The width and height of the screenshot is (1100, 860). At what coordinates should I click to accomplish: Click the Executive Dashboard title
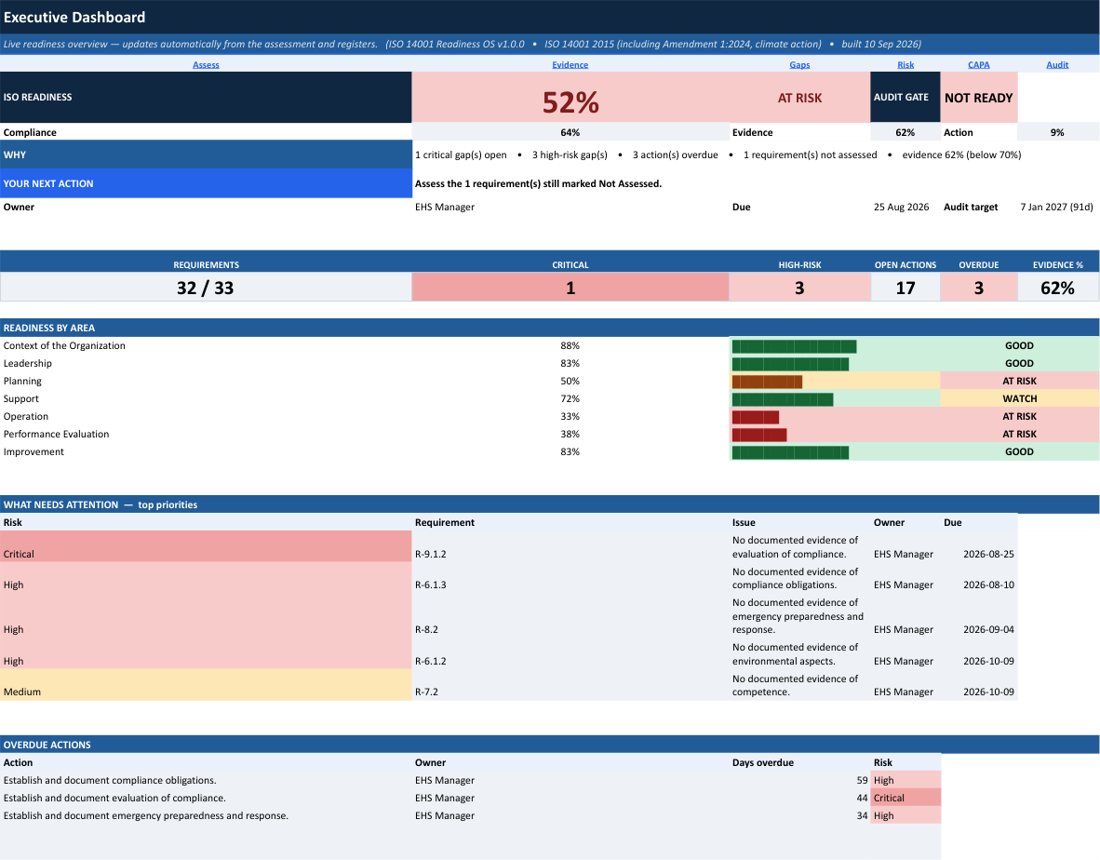pos(74,18)
